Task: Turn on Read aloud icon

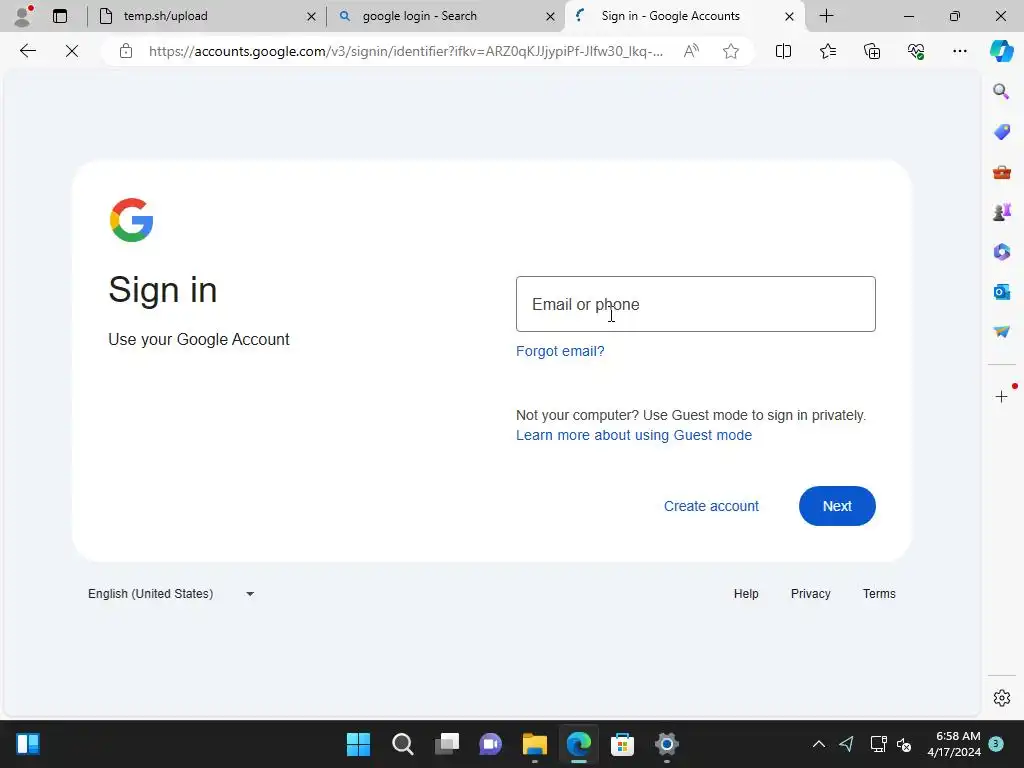Action: click(x=691, y=51)
